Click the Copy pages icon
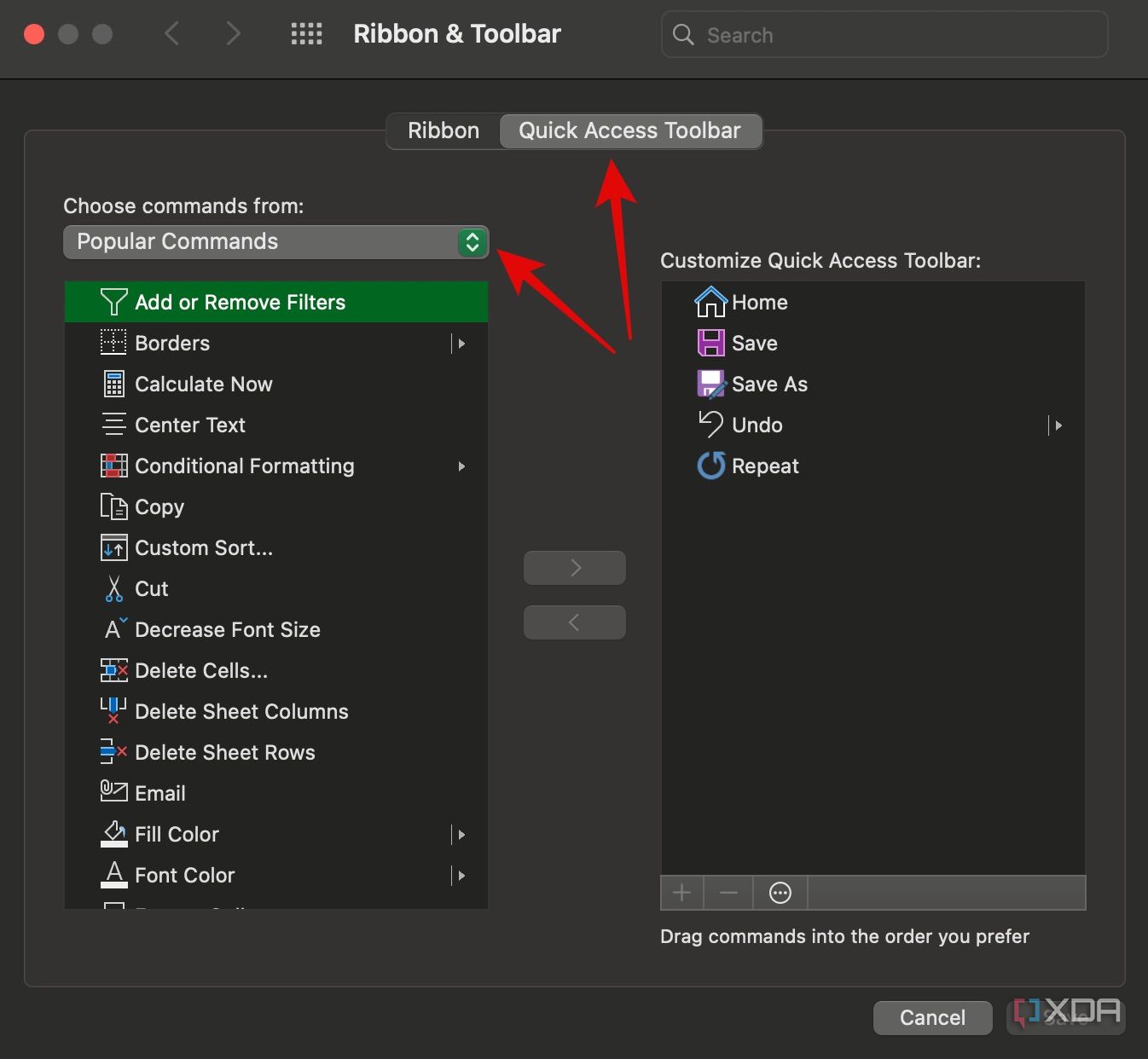 point(113,506)
